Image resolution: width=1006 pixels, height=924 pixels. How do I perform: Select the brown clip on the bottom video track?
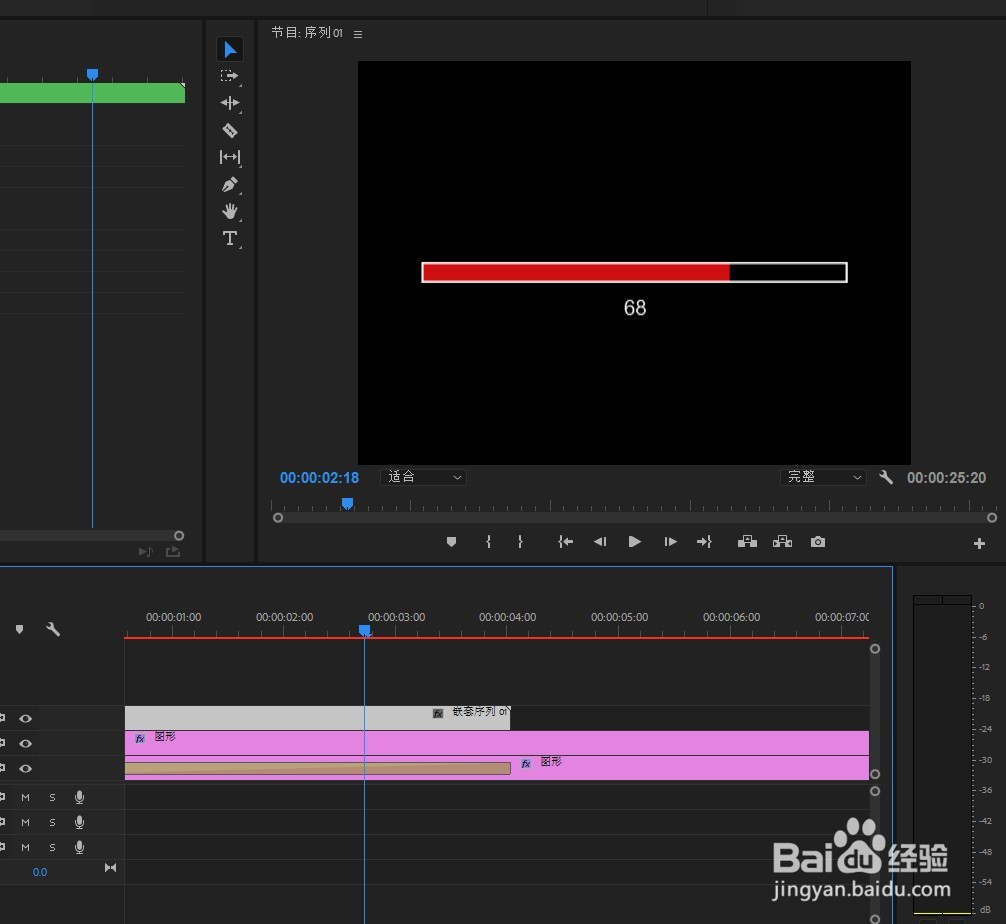[318, 769]
